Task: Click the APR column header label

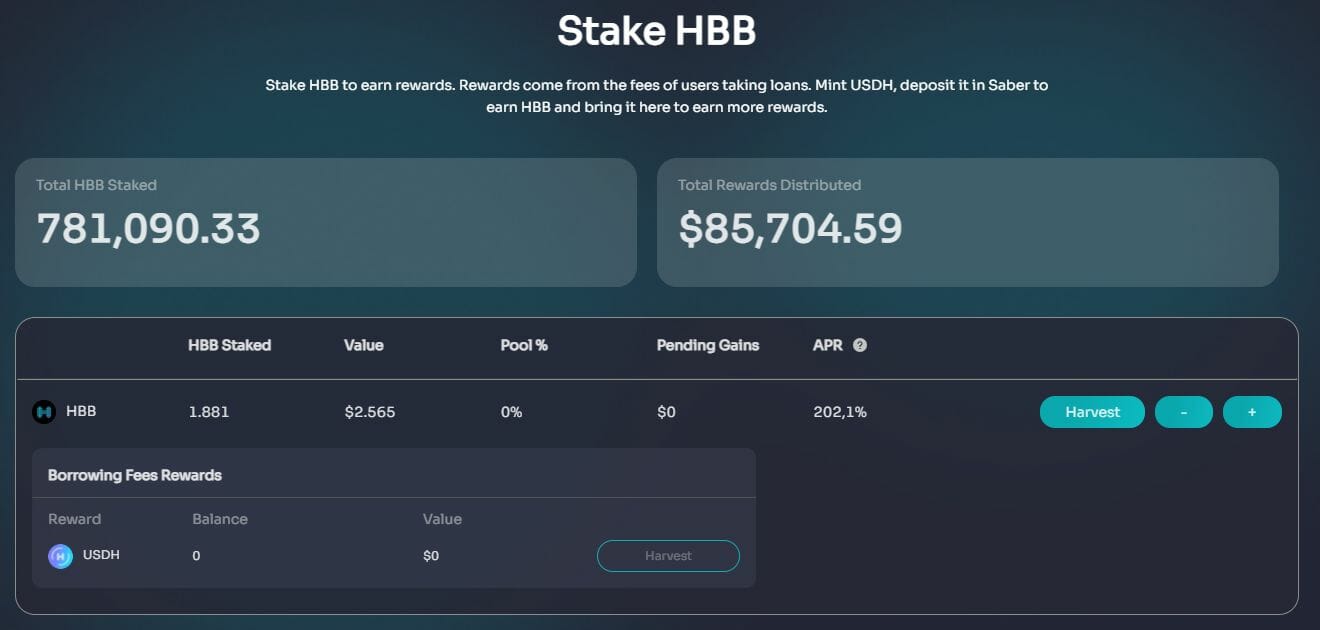Action: [x=827, y=345]
